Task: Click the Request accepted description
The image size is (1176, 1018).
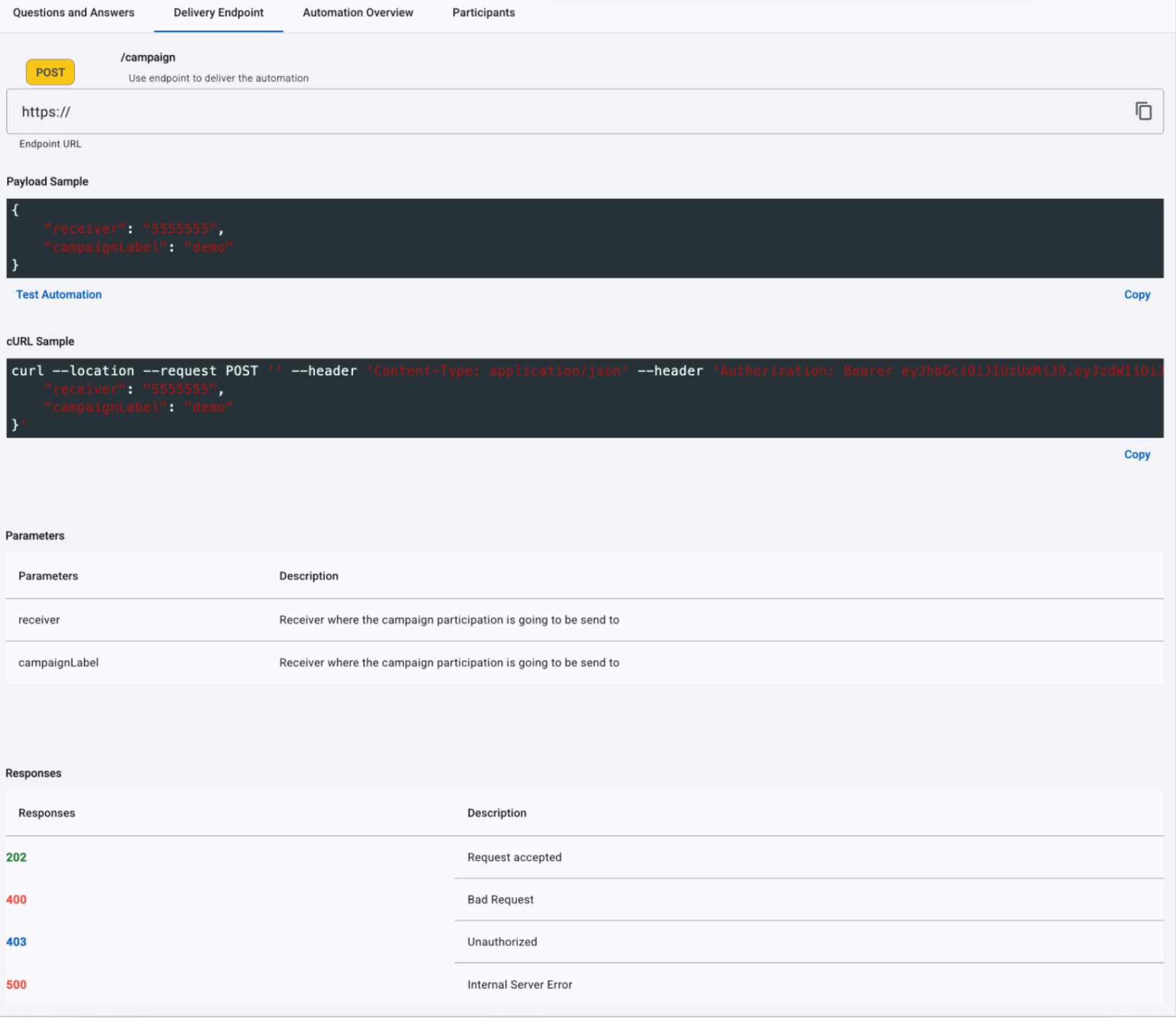Action: coord(514,857)
